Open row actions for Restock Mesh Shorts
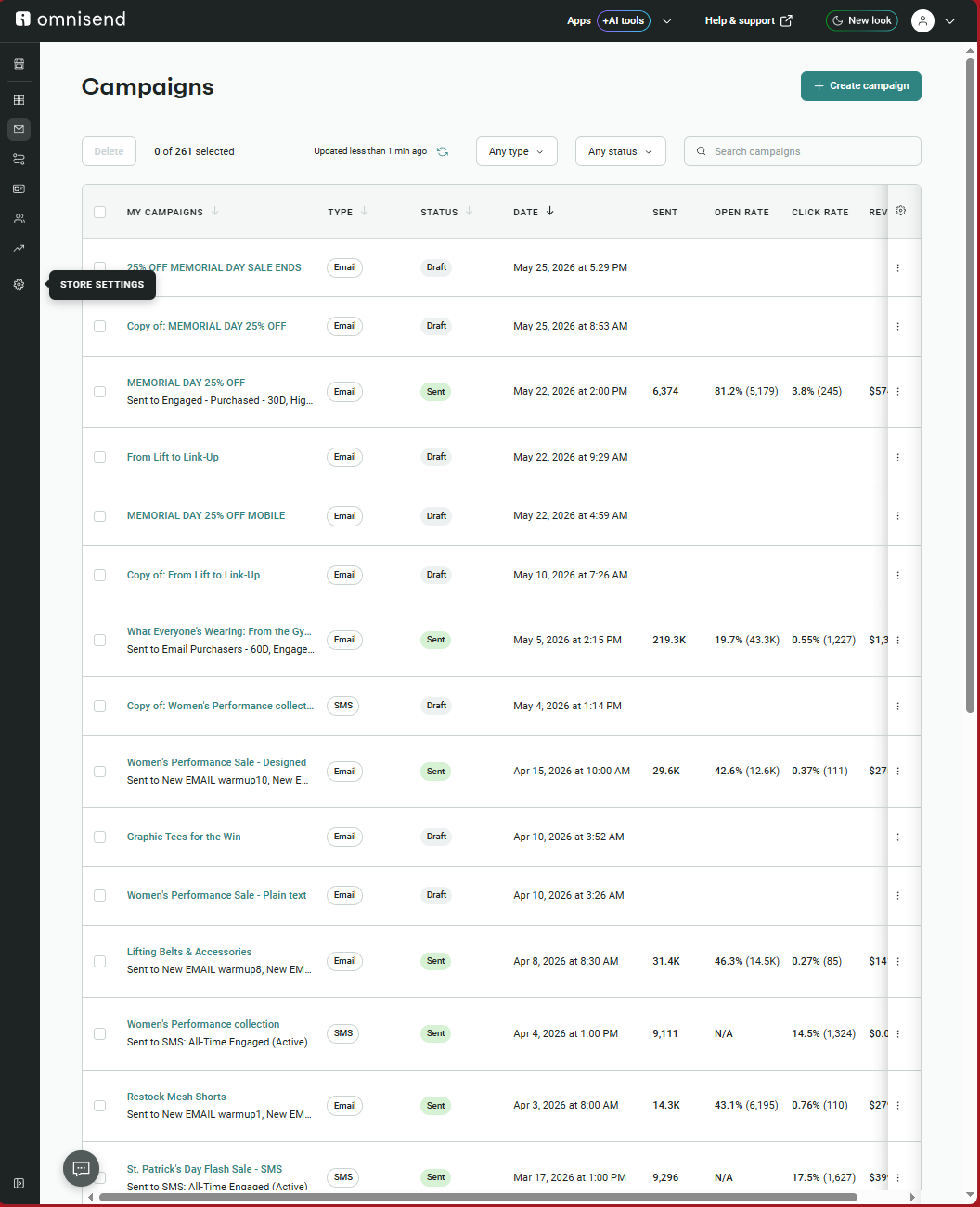 pyautogui.click(x=897, y=1105)
